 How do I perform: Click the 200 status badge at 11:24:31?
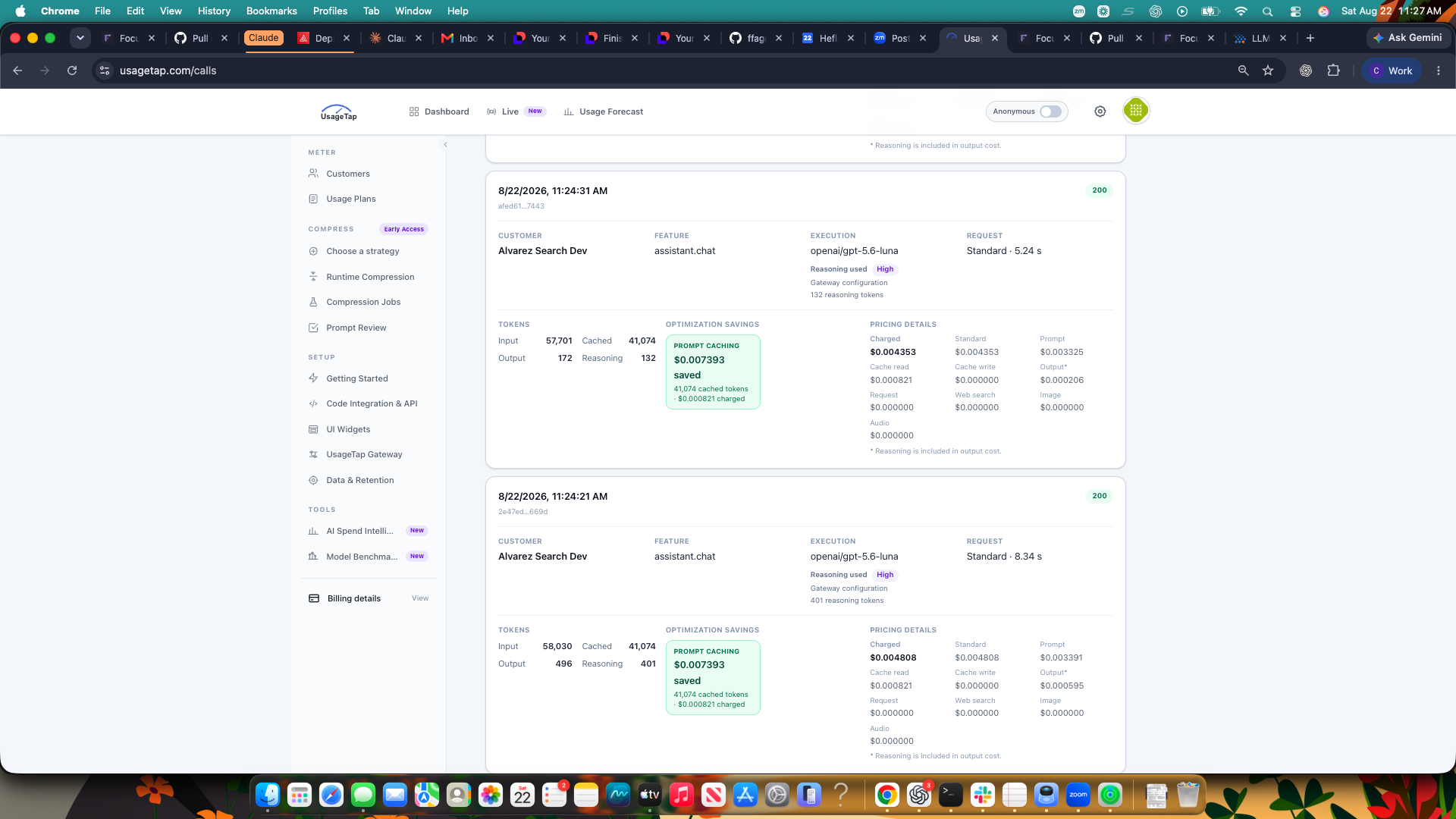pyautogui.click(x=1099, y=190)
